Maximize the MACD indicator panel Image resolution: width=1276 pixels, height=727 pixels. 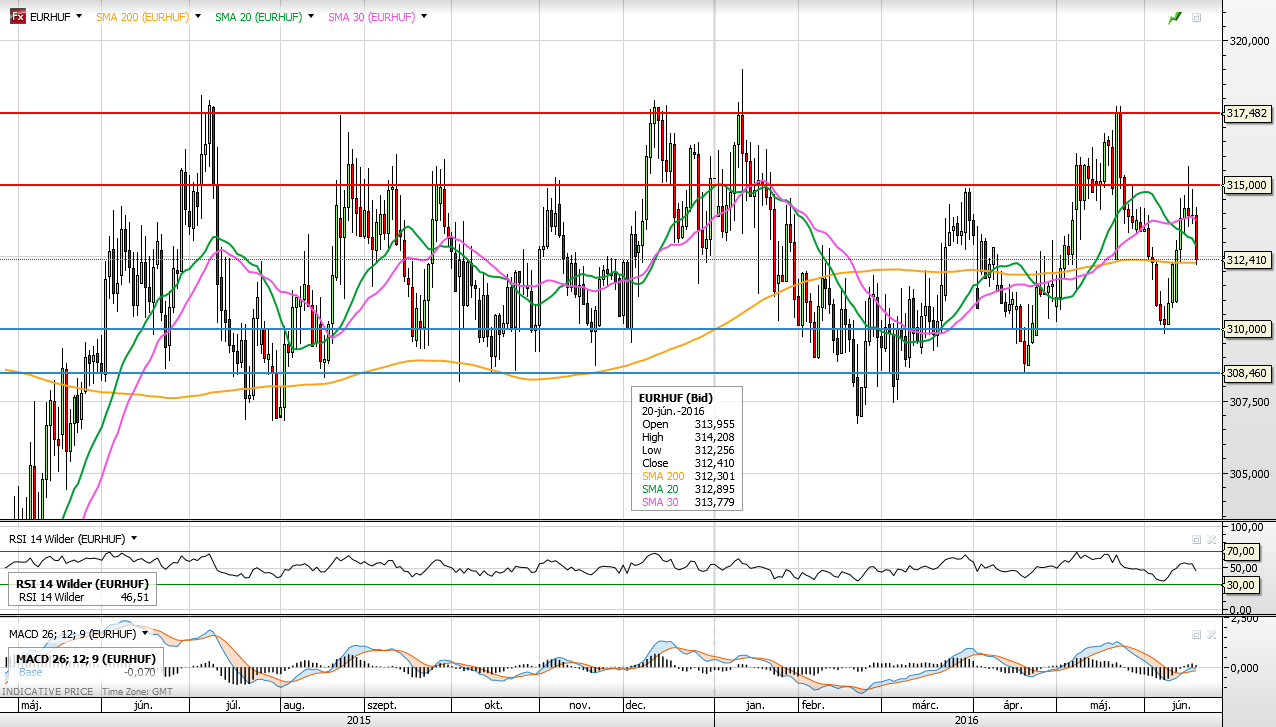1196,634
